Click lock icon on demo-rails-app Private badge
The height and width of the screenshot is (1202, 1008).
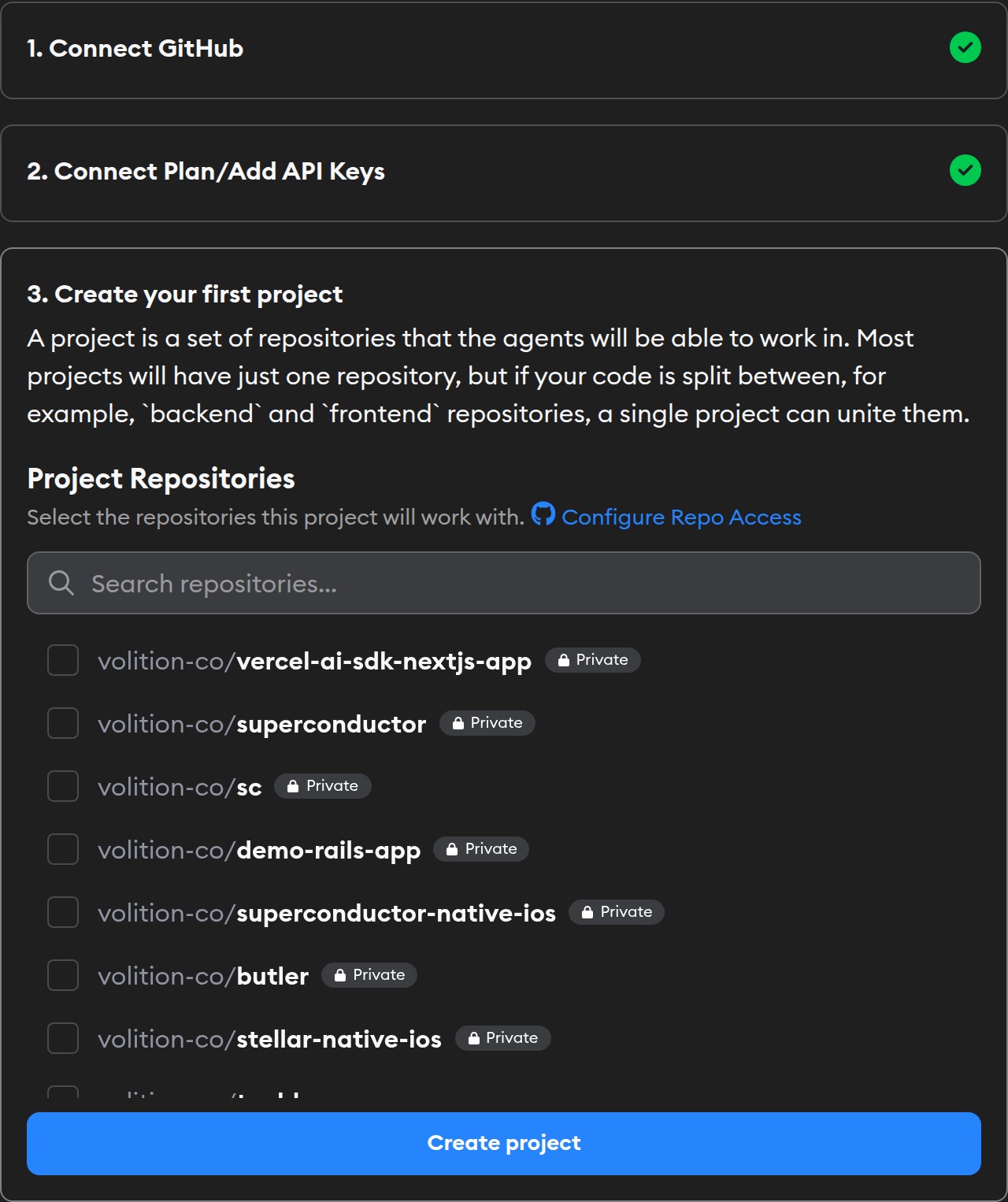tap(452, 849)
